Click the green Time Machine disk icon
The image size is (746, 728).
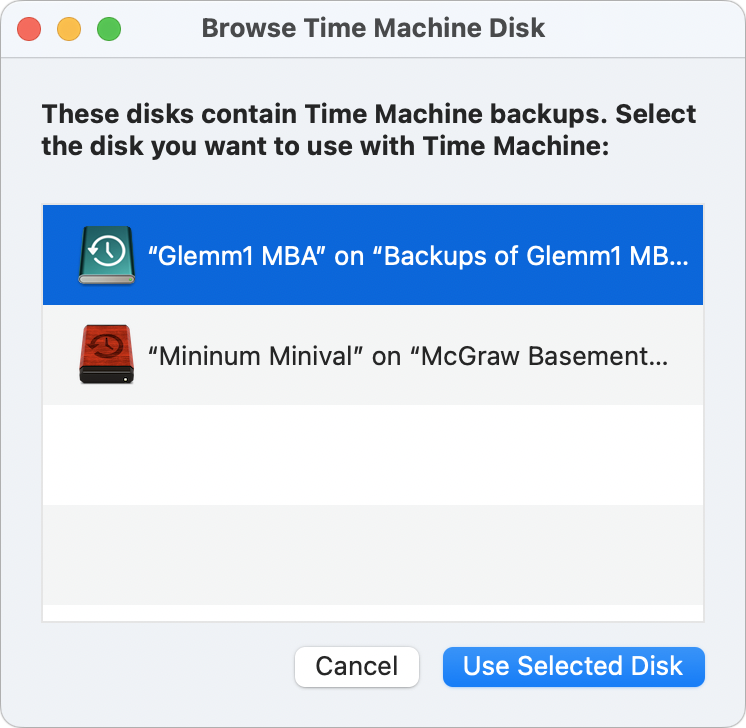click(107, 255)
